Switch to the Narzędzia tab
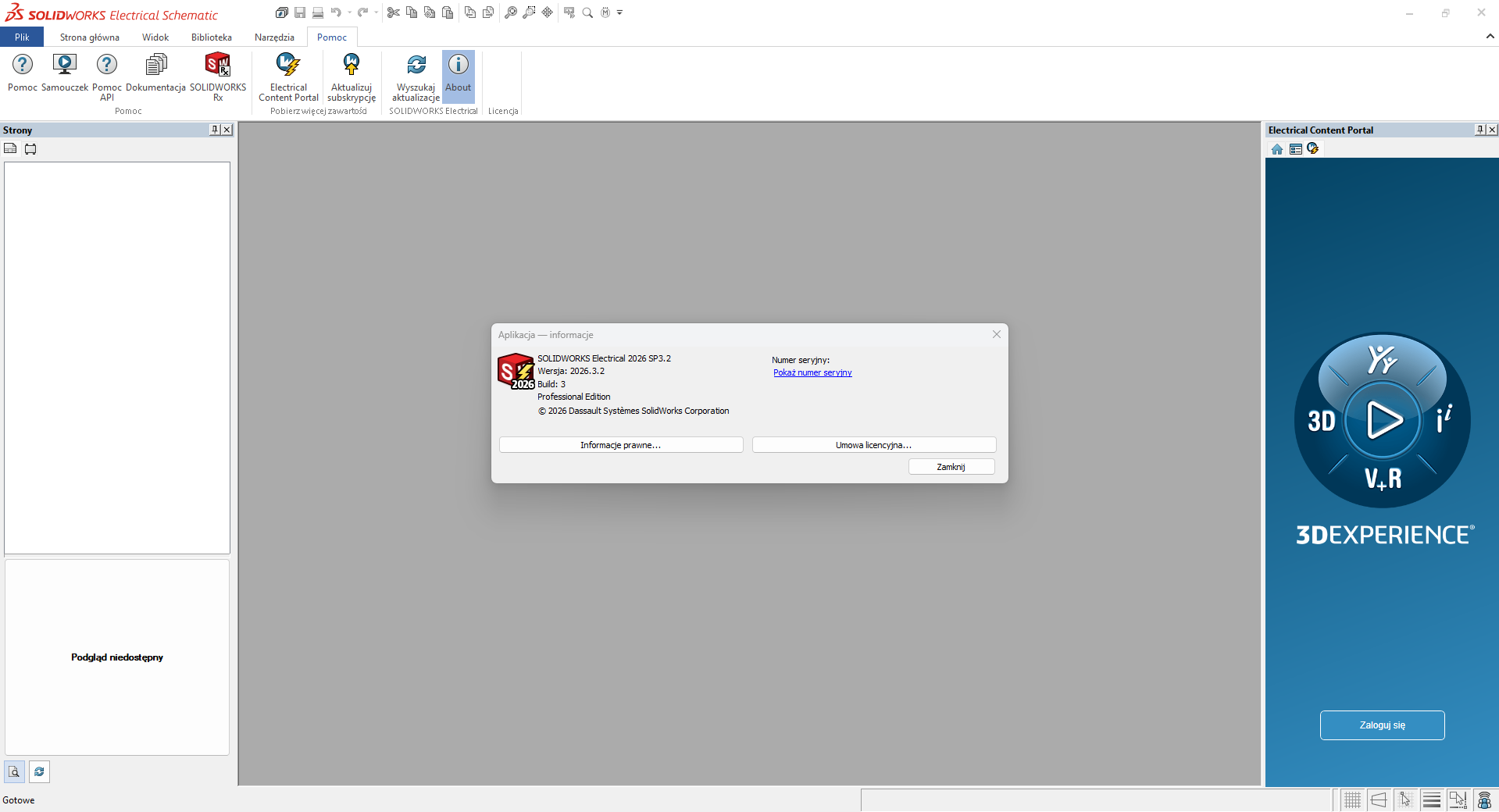1499x812 pixels. 274,37
